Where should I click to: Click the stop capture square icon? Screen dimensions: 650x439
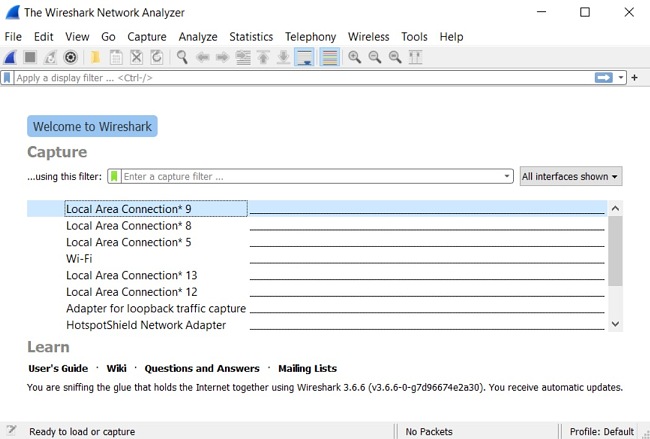click(30, 57)
